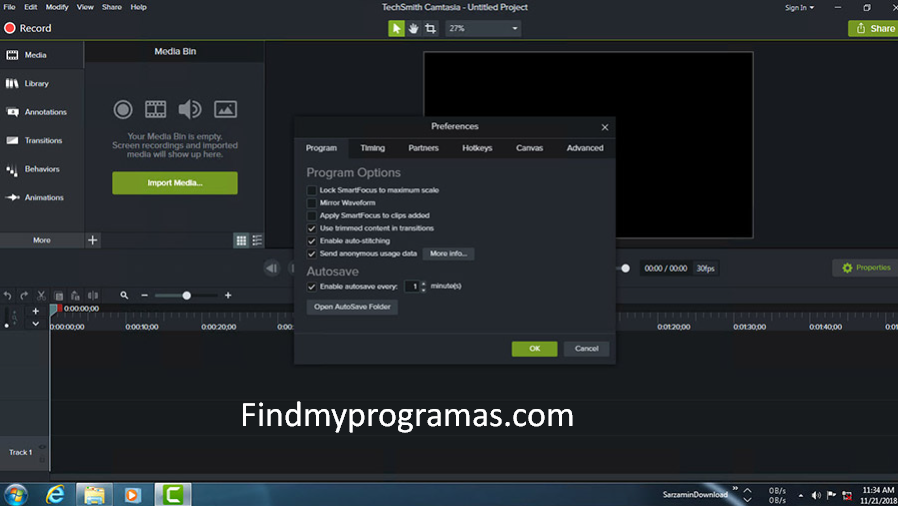The image size is (898, 506).
Task: Click the previous frame playback button
Action: pyautogui.click(x=272, y=268)
